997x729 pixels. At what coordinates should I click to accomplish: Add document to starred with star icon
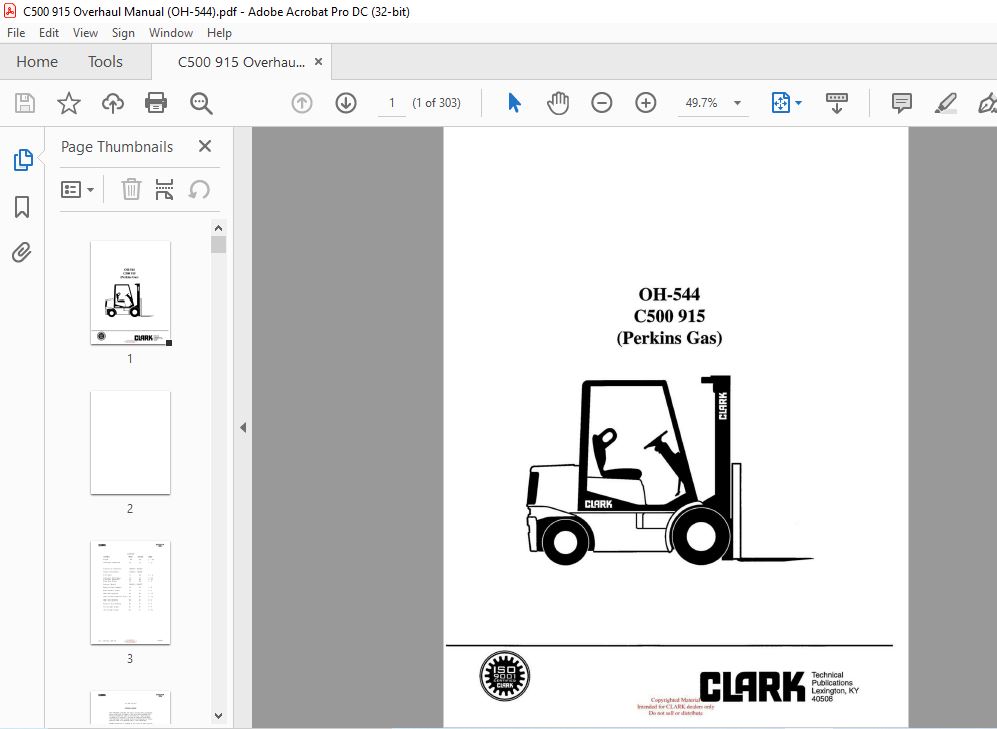69,103
